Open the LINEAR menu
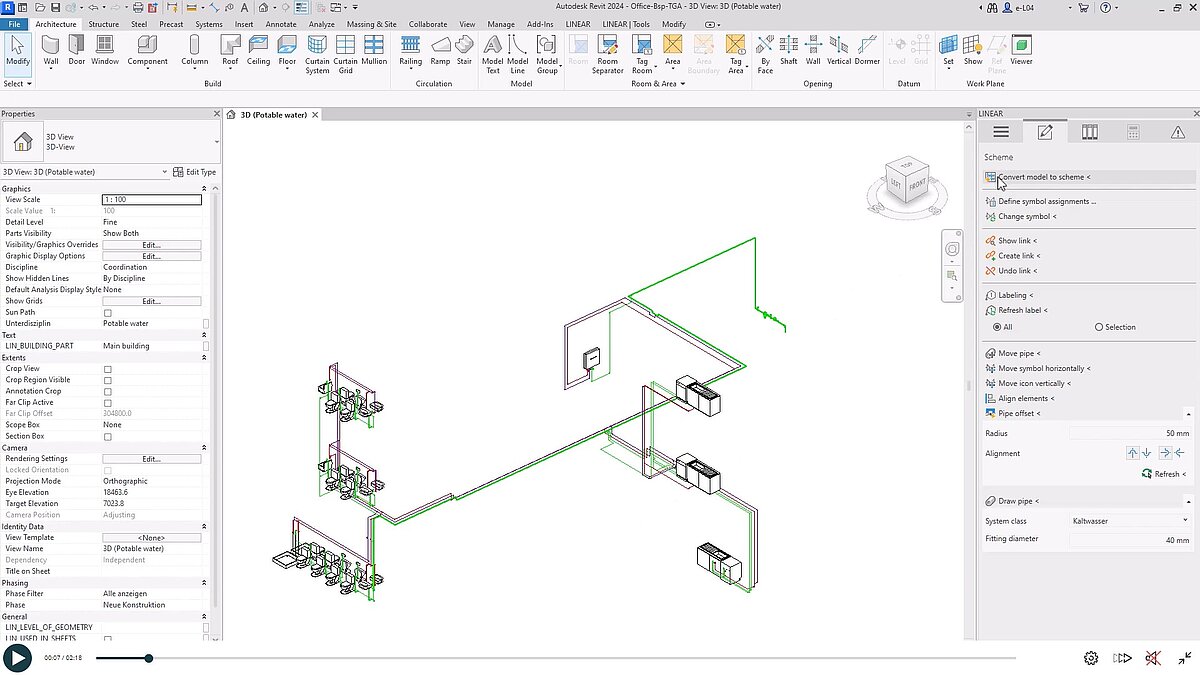The height and width of the screenshot is (675, 1200). pos(578,23)
